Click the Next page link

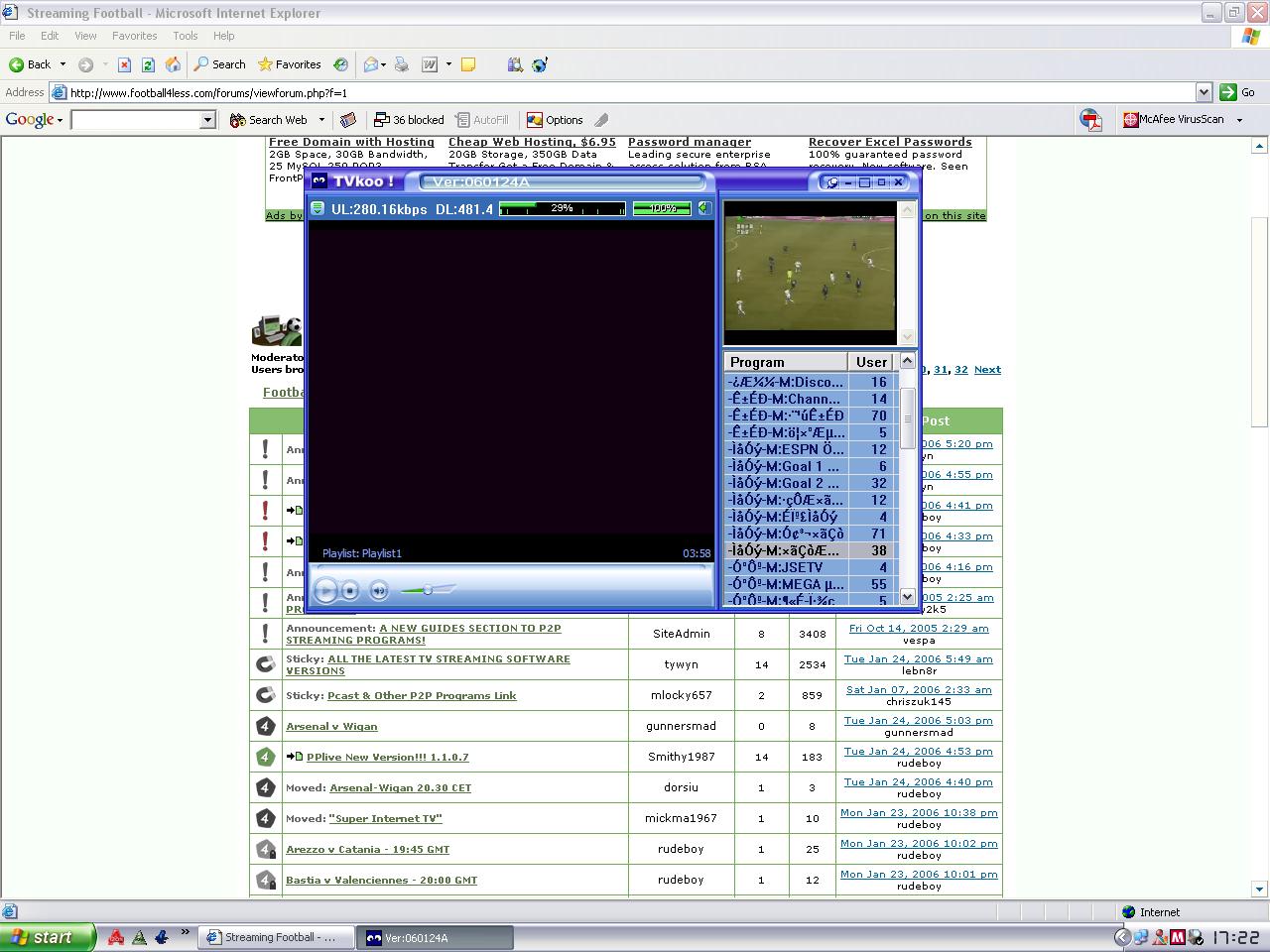(987, 369)
